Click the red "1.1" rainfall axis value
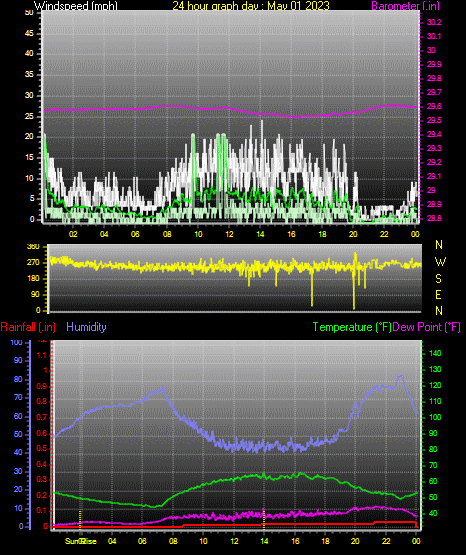 [42, 355]
